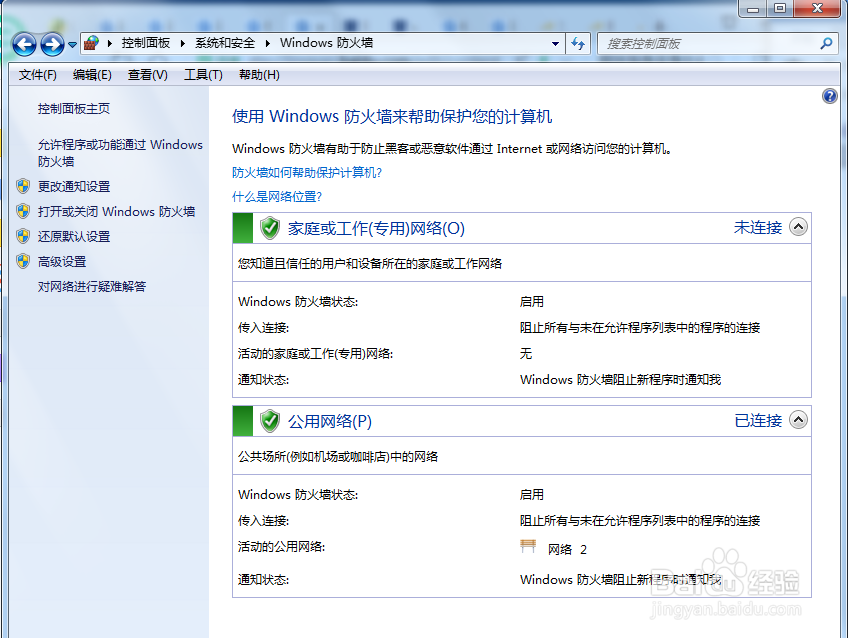Click green shield icon of 公用网络
The image size is (848, 638).
click(269, 421)
